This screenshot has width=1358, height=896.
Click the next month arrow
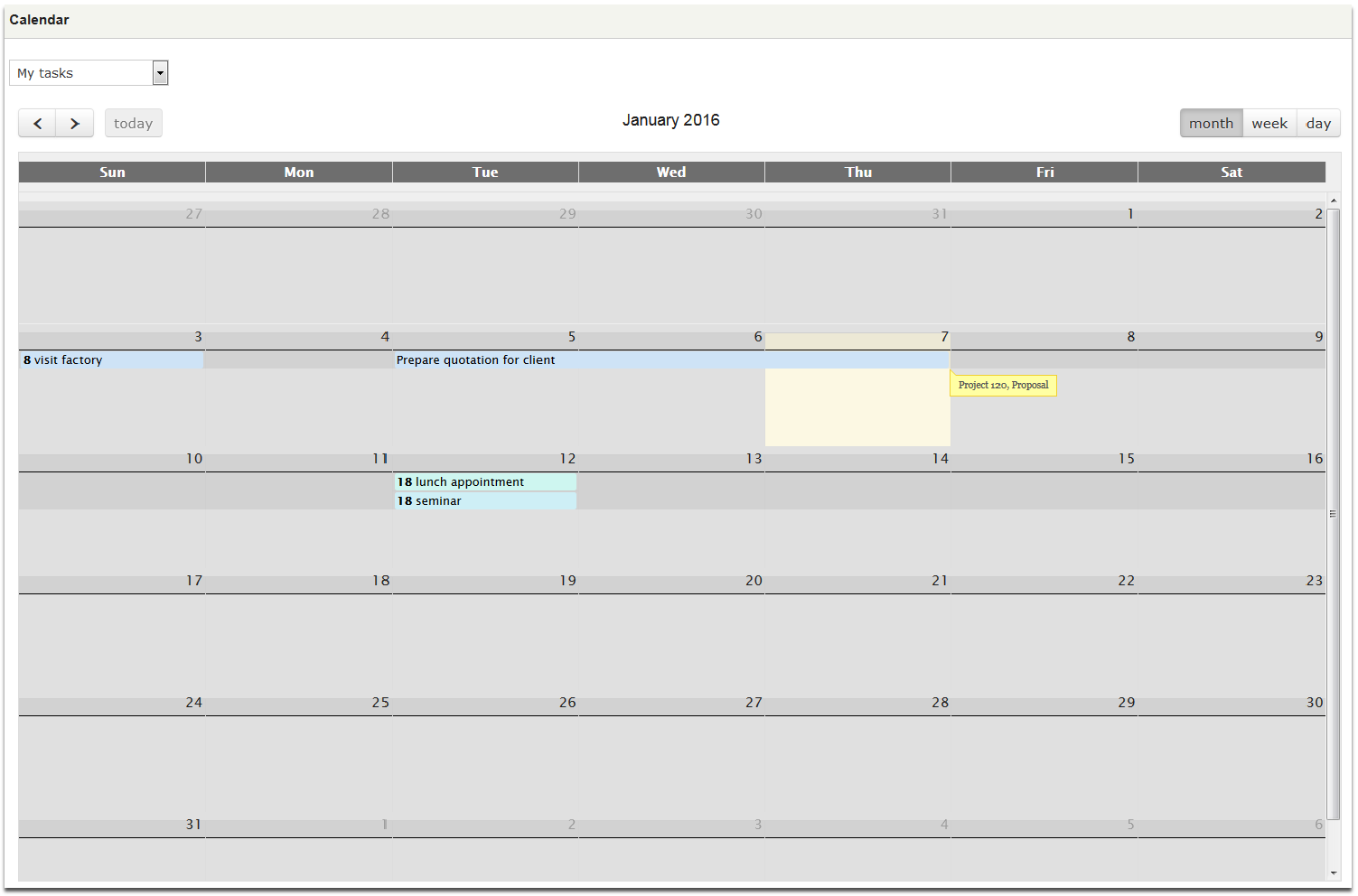[74, 123]
